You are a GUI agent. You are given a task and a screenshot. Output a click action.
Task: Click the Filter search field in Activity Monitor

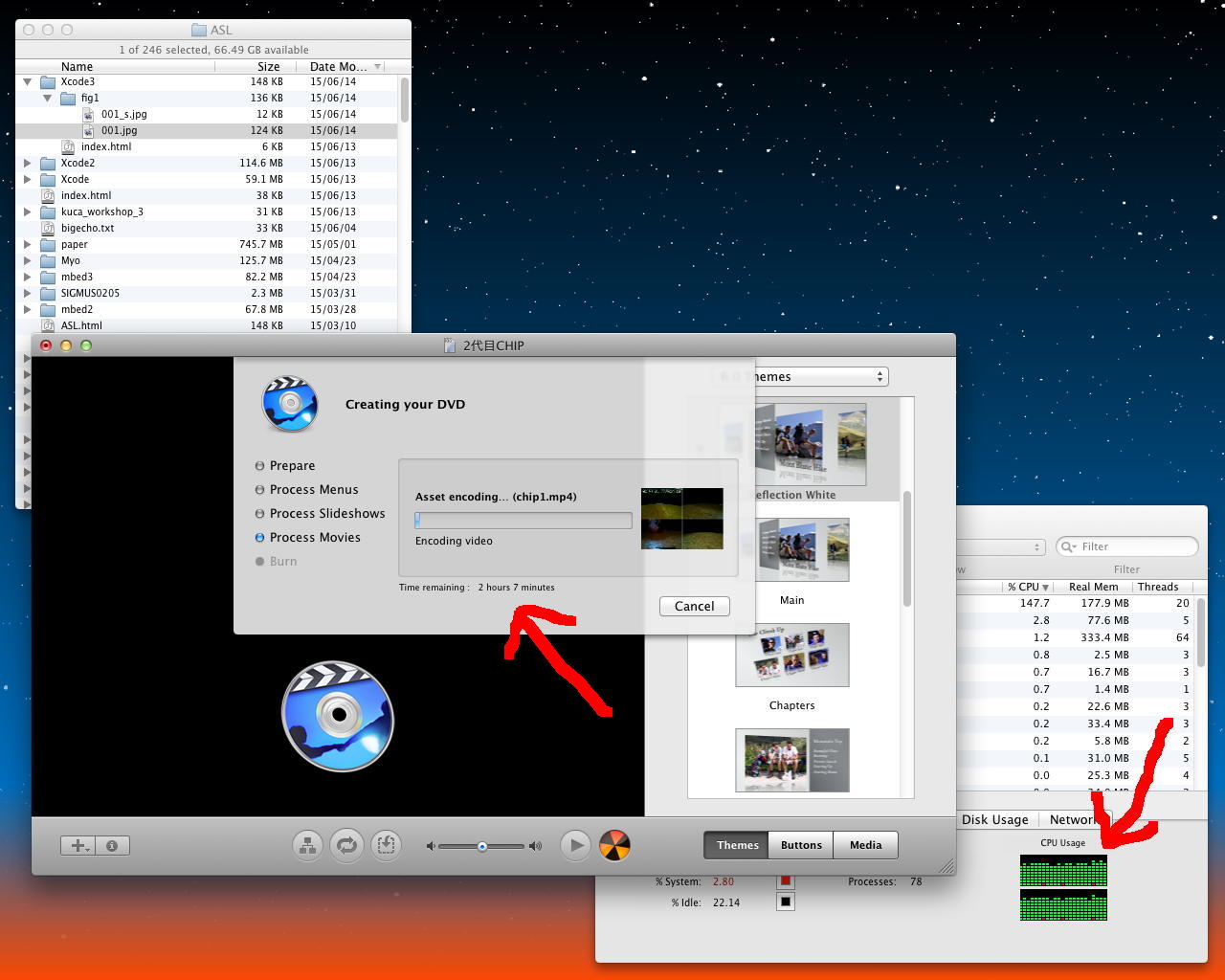point(1127,546)
